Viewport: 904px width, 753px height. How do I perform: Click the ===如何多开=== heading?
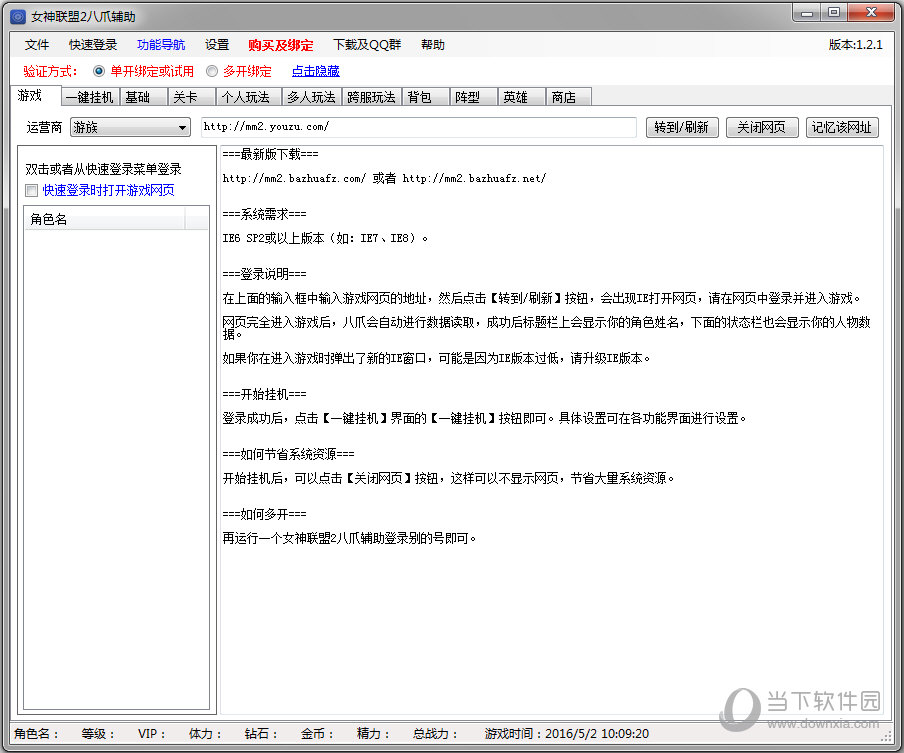pyautogui.click(x=265, y=514)
